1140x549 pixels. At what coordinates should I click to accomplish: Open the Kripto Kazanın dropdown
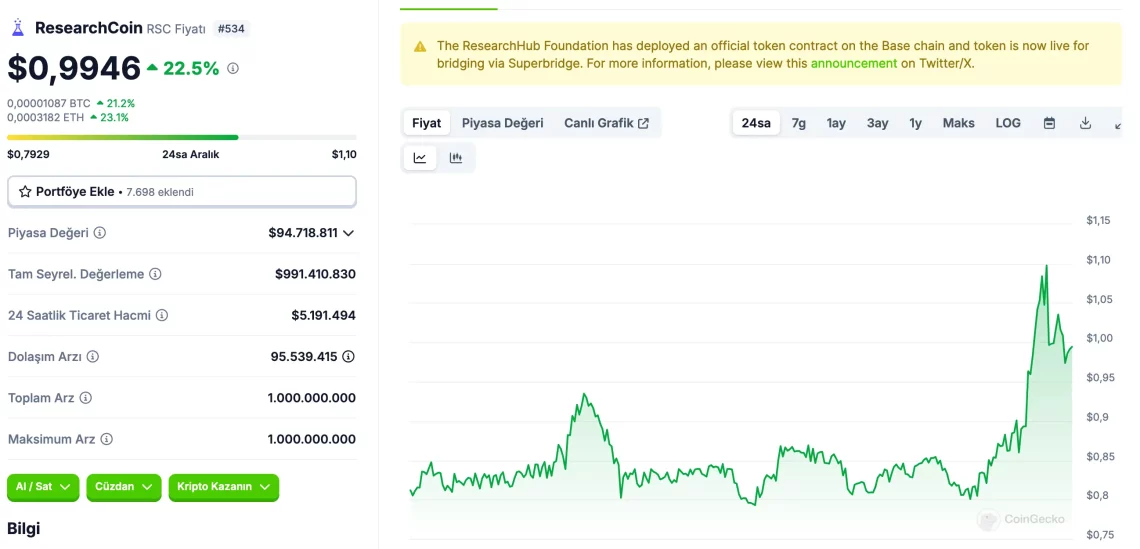(x=223, y=487)
